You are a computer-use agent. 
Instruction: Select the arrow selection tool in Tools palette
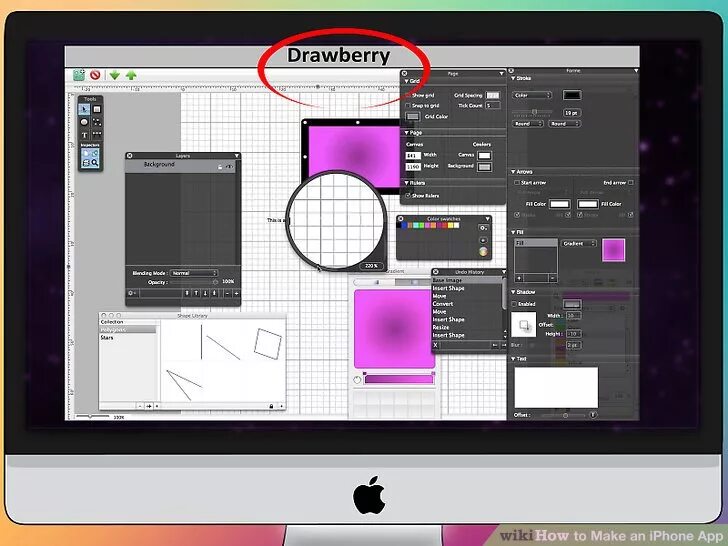(x=84, y=109)
